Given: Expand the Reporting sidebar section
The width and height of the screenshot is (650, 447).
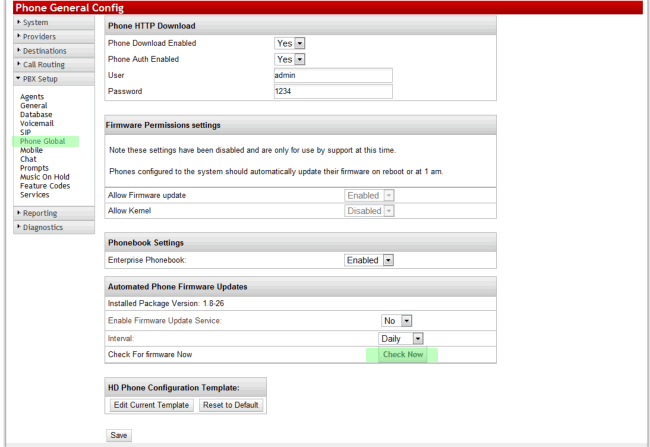Looking at the screenshot, I should (54, 213).
